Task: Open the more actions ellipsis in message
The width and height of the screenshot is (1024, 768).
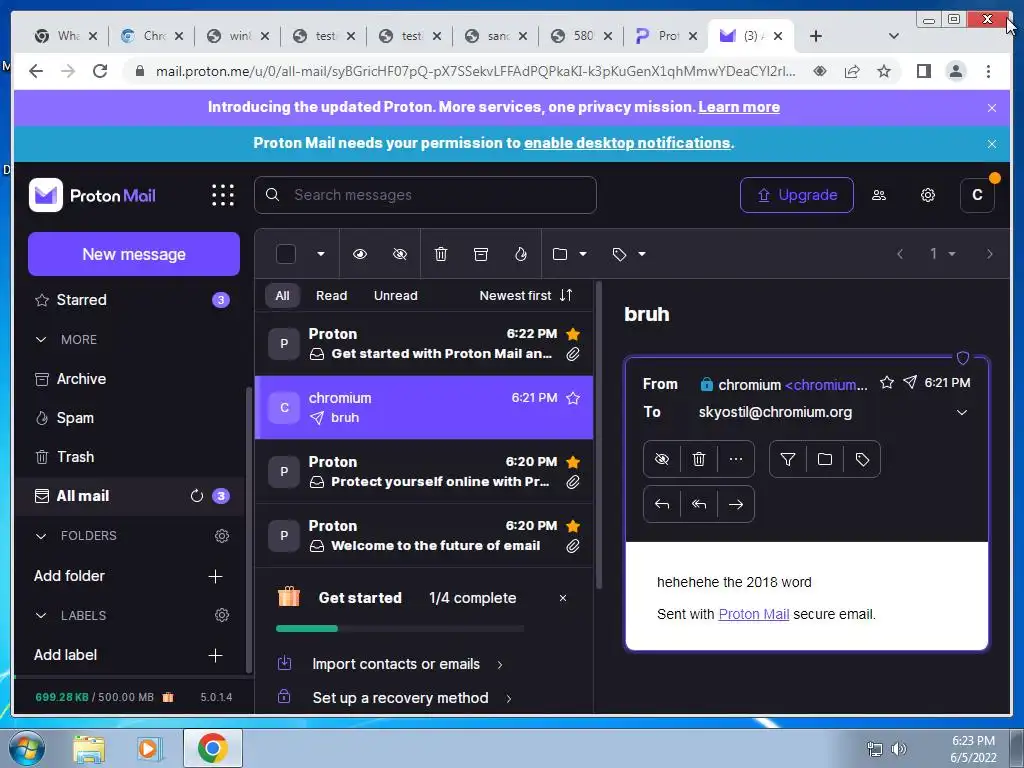Action: coord(736,459)
